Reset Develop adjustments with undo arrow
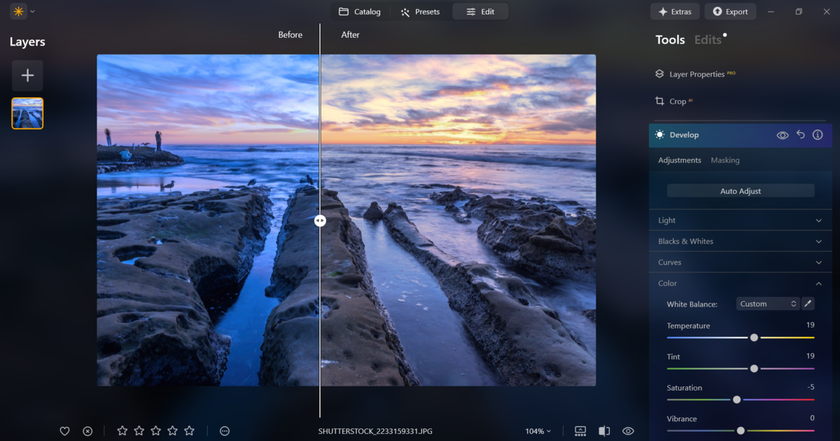Image resolution: width=840 pixels, height=441 pixels. point(800,135)
